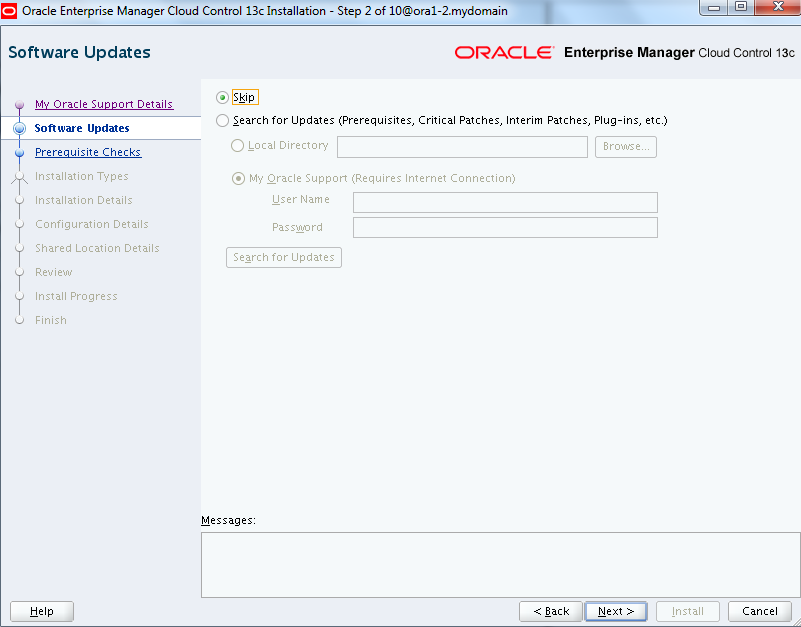The width and height of the screenshot is (801, 627).
Task: Go to the Prerequisite Checks step link
Action: coord(87,152)
